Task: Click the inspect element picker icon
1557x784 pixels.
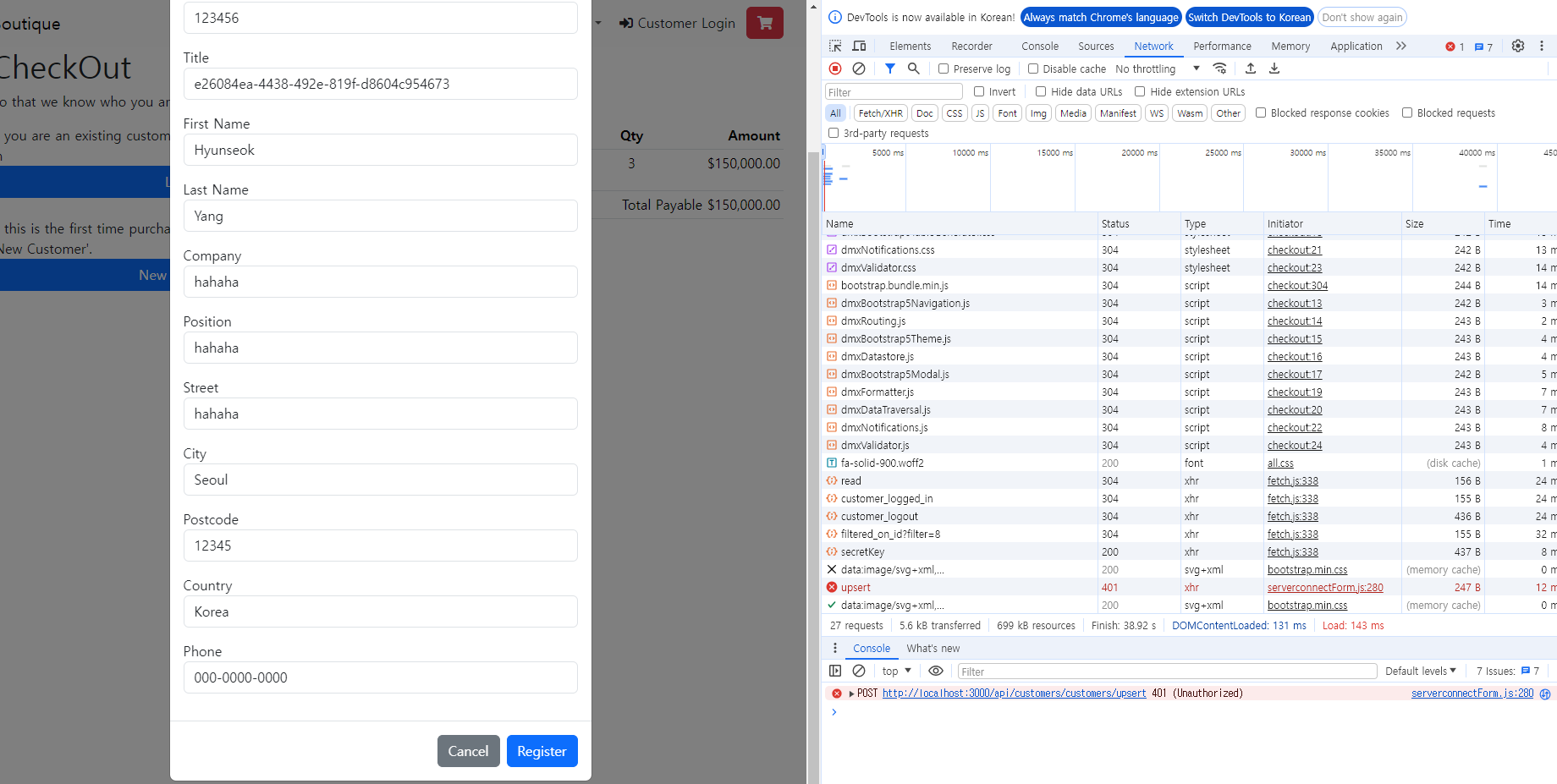Action: tap(835, 46)
